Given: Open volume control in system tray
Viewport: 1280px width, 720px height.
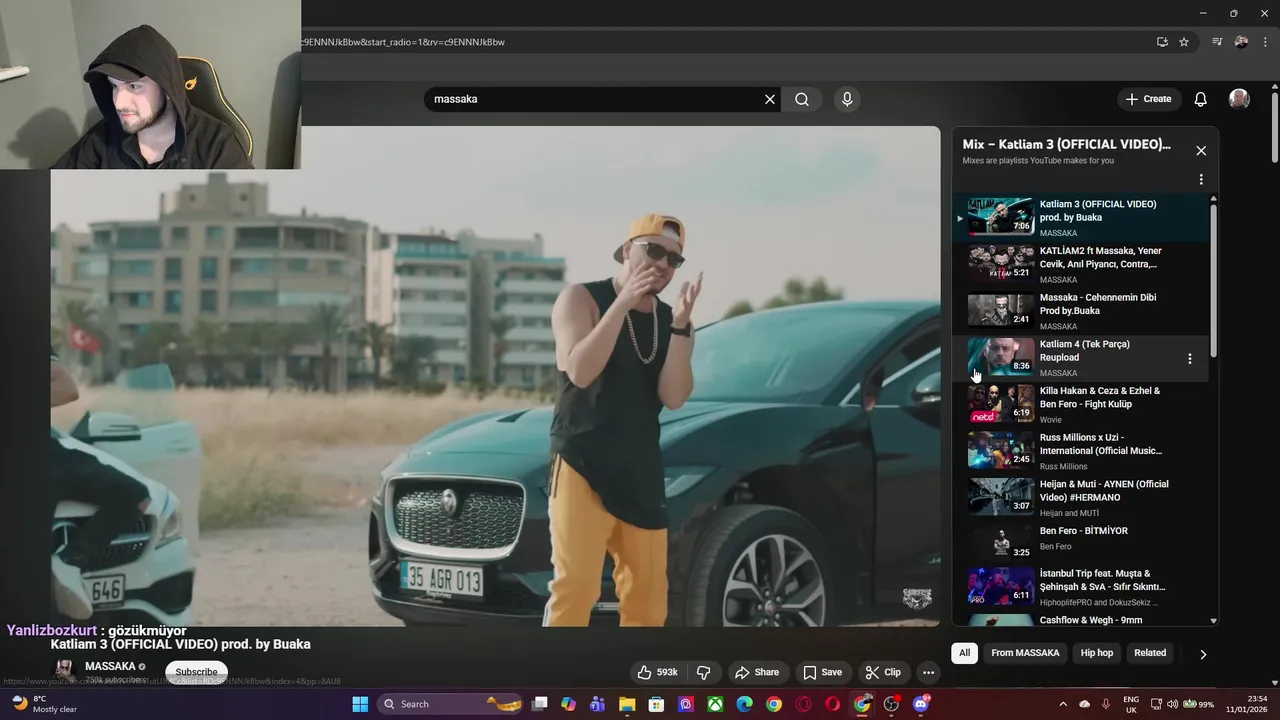Looking at the screenshot, I should pyautogui.click(x=1173, y=704).
